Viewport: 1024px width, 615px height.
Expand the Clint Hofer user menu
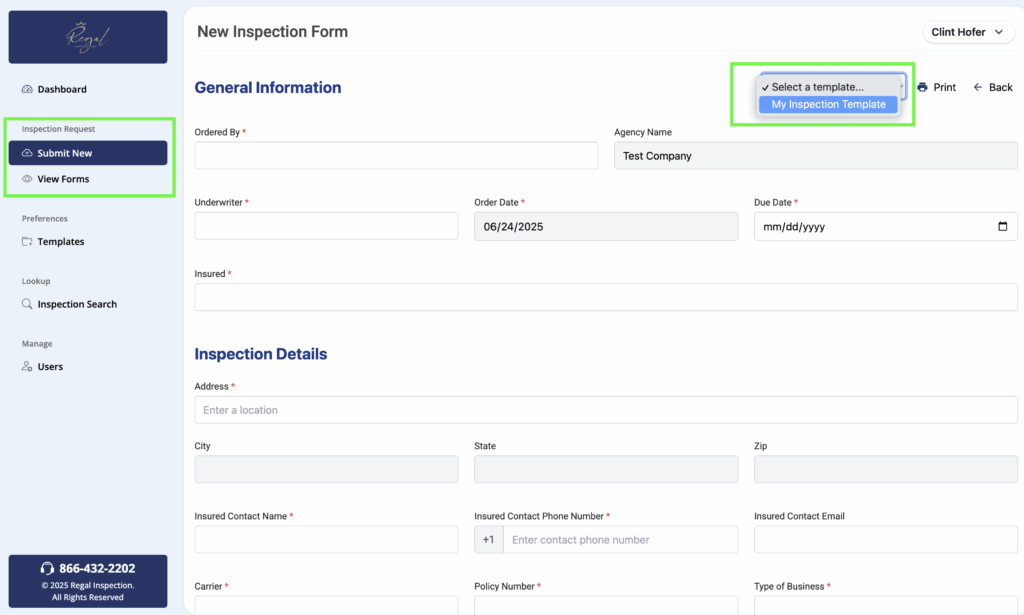pyautogui.click(x=967, y=32)
